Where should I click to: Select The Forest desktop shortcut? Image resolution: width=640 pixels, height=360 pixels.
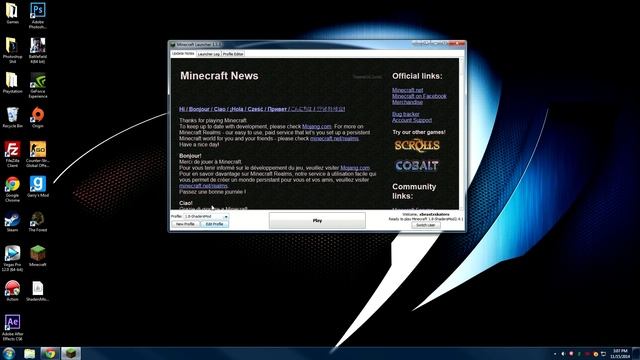[x=38, y=222]
